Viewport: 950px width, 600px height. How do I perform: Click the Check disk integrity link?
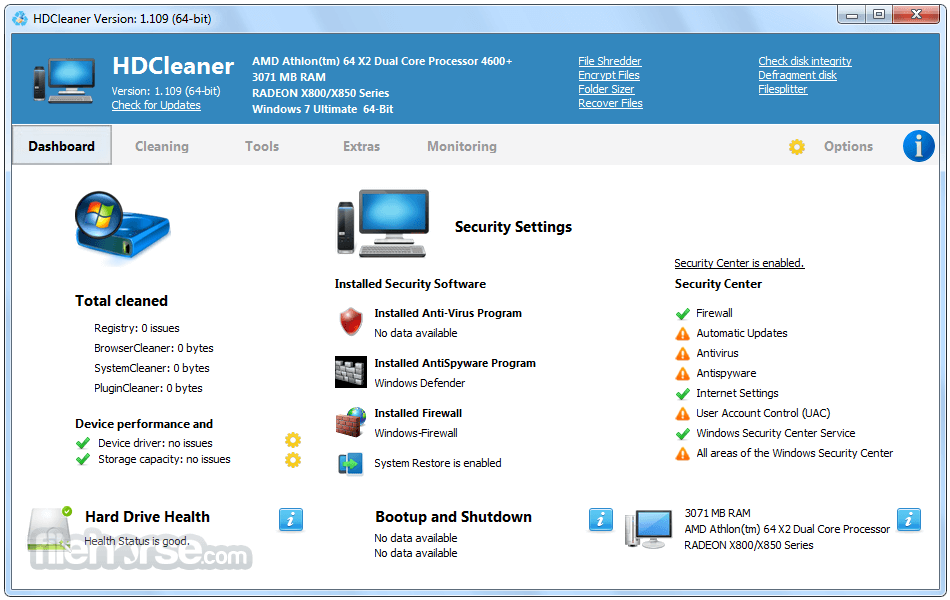tap(805, 61)
